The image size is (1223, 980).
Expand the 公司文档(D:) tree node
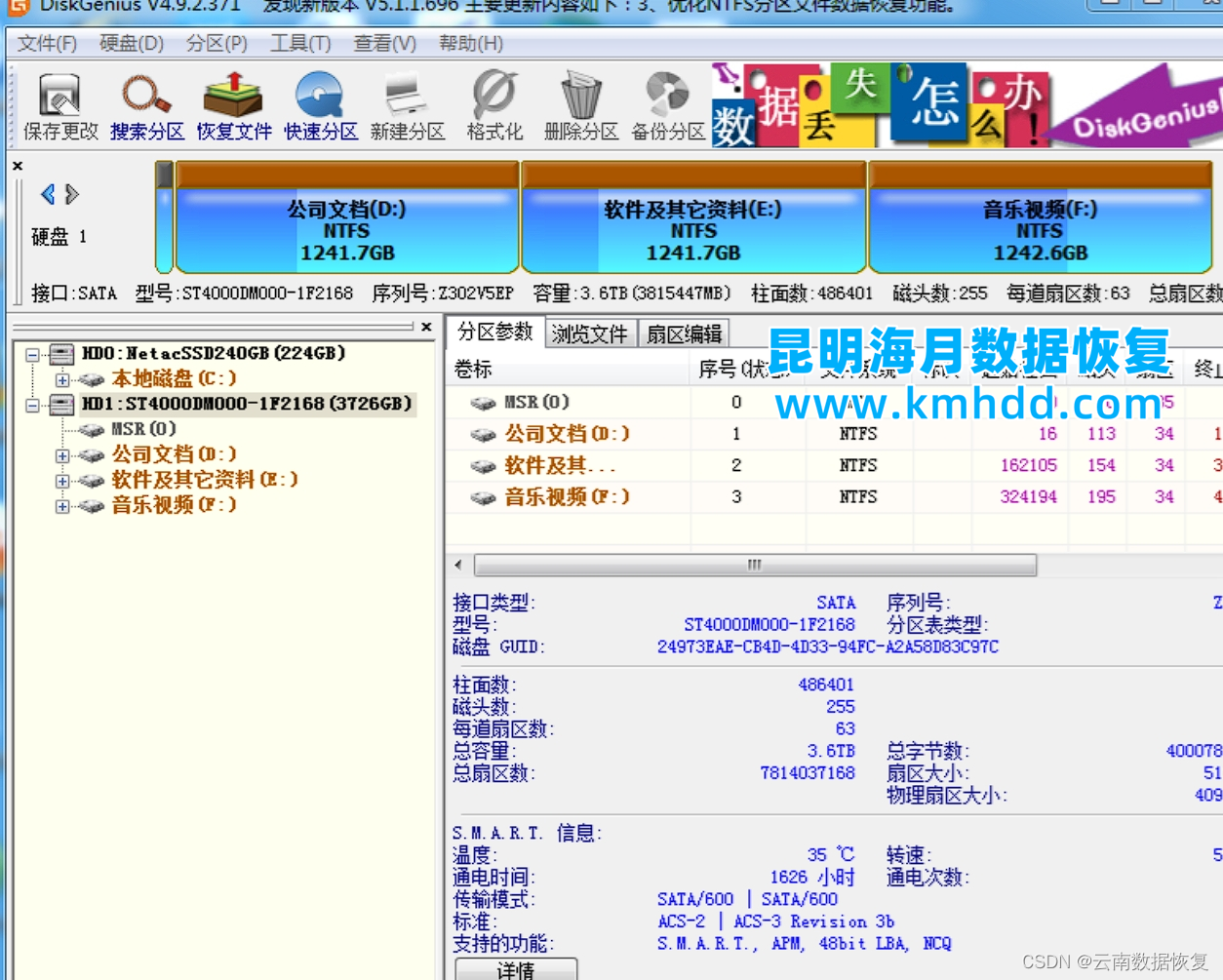(62, 455)
